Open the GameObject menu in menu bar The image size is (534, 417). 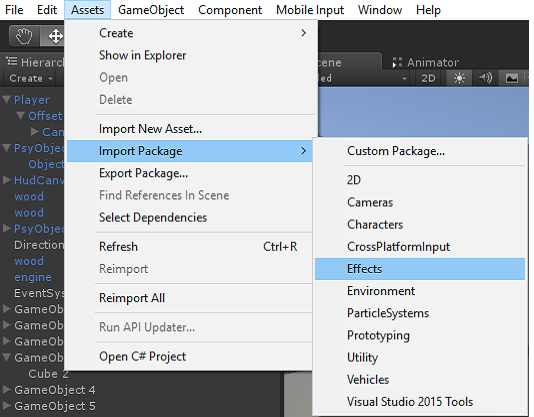point(151,10)
